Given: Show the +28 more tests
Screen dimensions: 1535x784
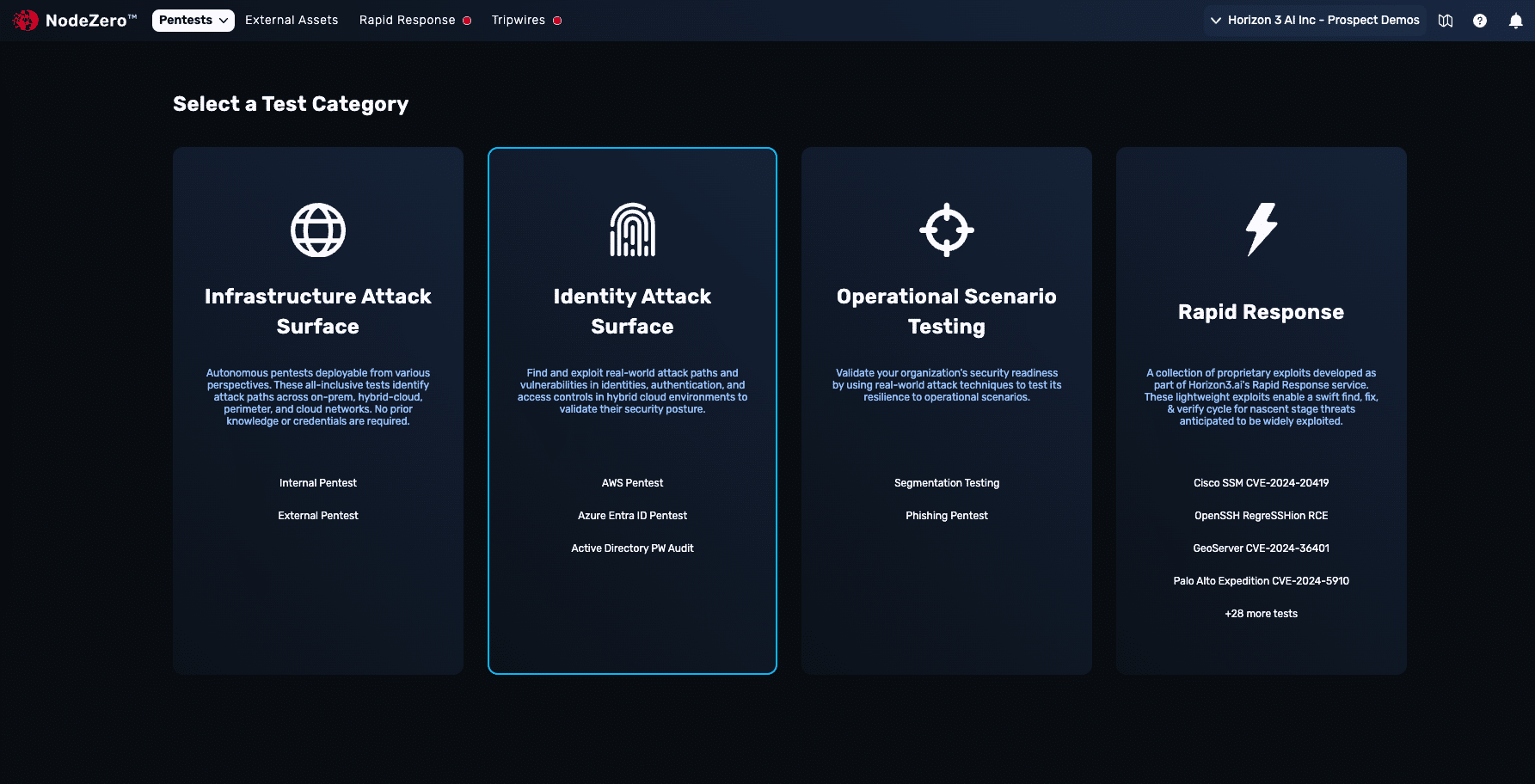Looking at the screenshot, I should [x=1262, y=614].
